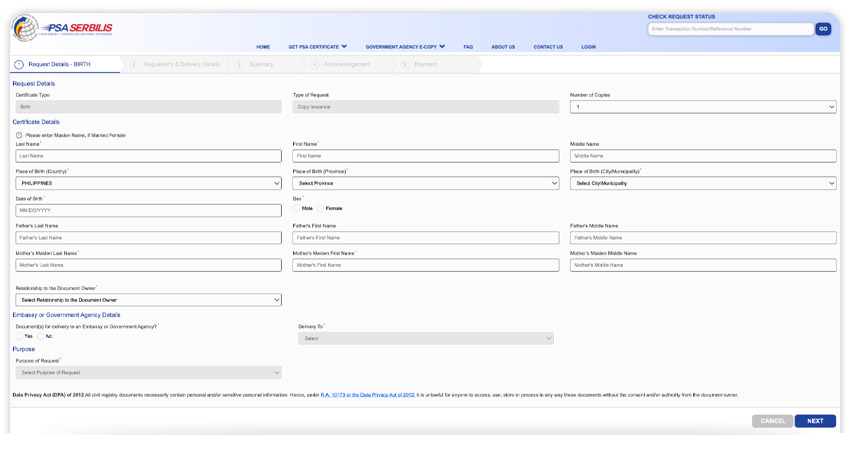Viewport: 850px width, 450px height.
Task: Select Request Details - BIRTH step tab
Action: [x=65, y=65]
